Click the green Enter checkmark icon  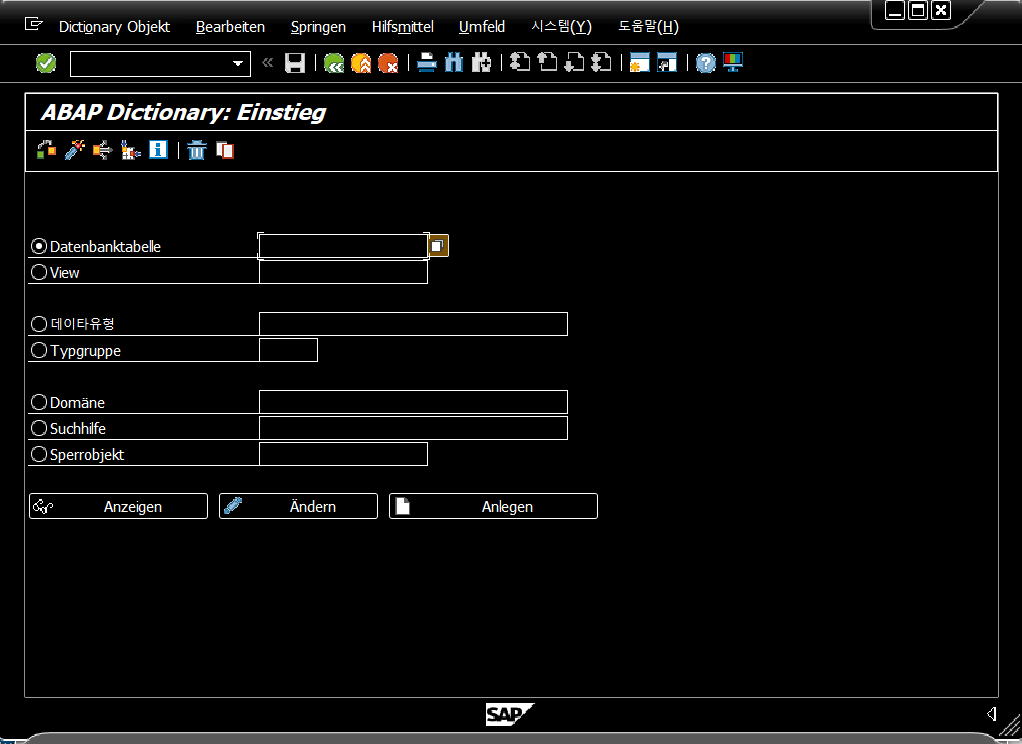(x=46, y=63)
